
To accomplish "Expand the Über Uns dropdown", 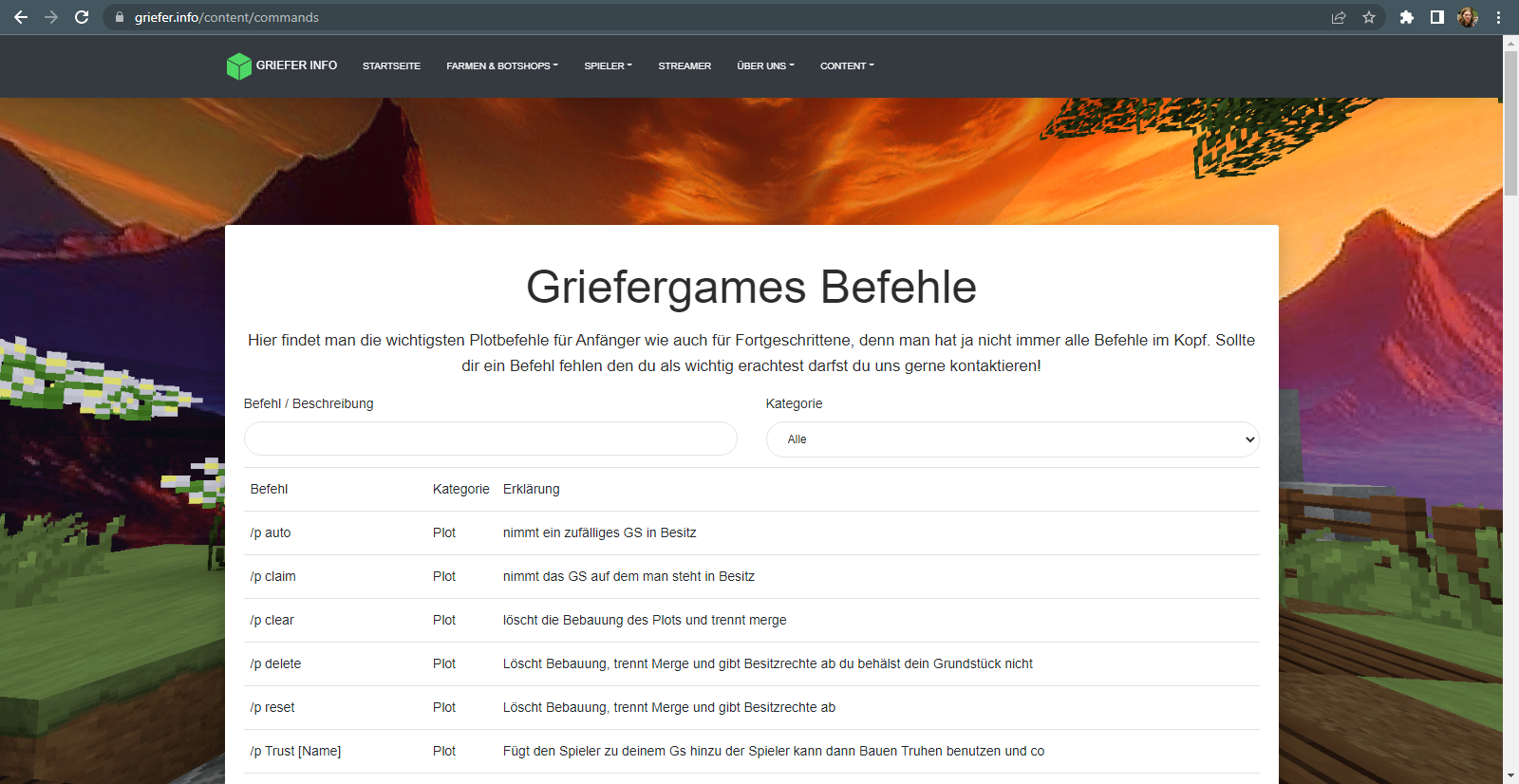I will click(x=765, y=65).
